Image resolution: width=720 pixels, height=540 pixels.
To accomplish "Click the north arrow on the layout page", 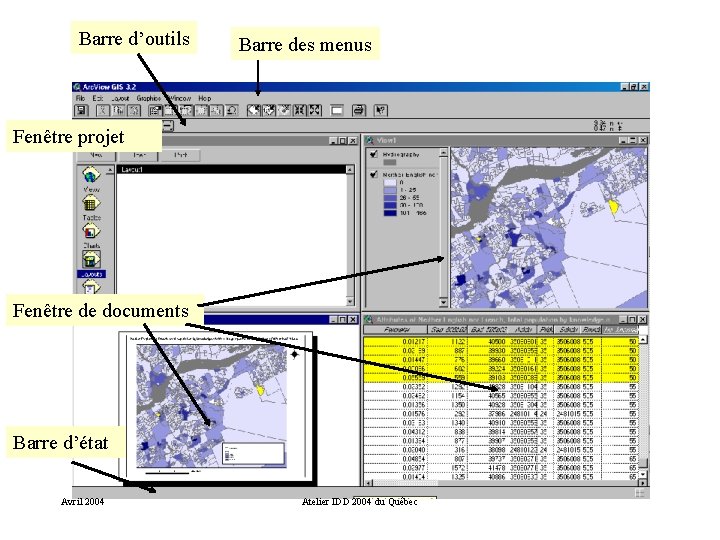I will (294, 354).
